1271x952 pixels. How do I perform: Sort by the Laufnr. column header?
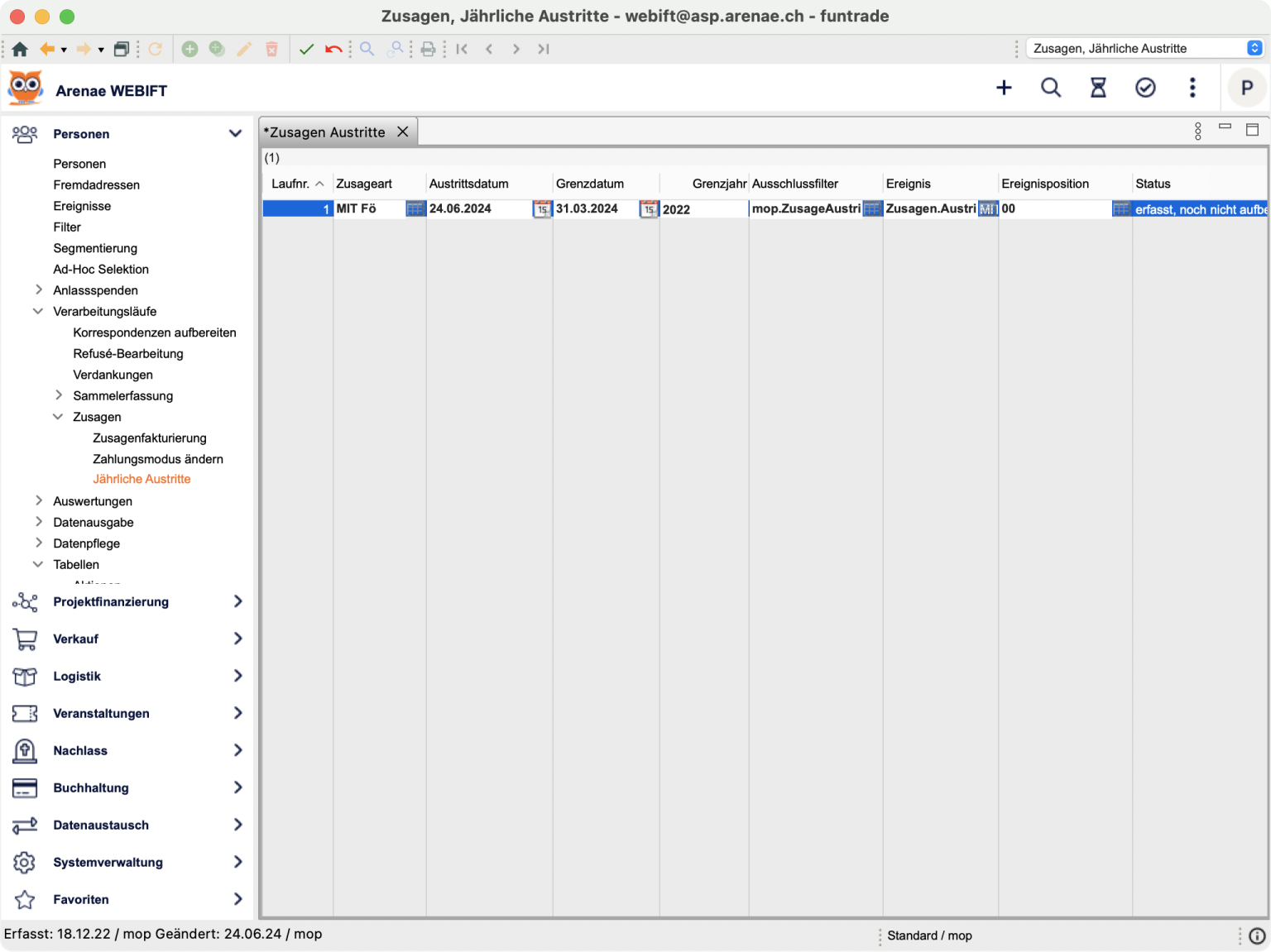click(x=290, y=184)
